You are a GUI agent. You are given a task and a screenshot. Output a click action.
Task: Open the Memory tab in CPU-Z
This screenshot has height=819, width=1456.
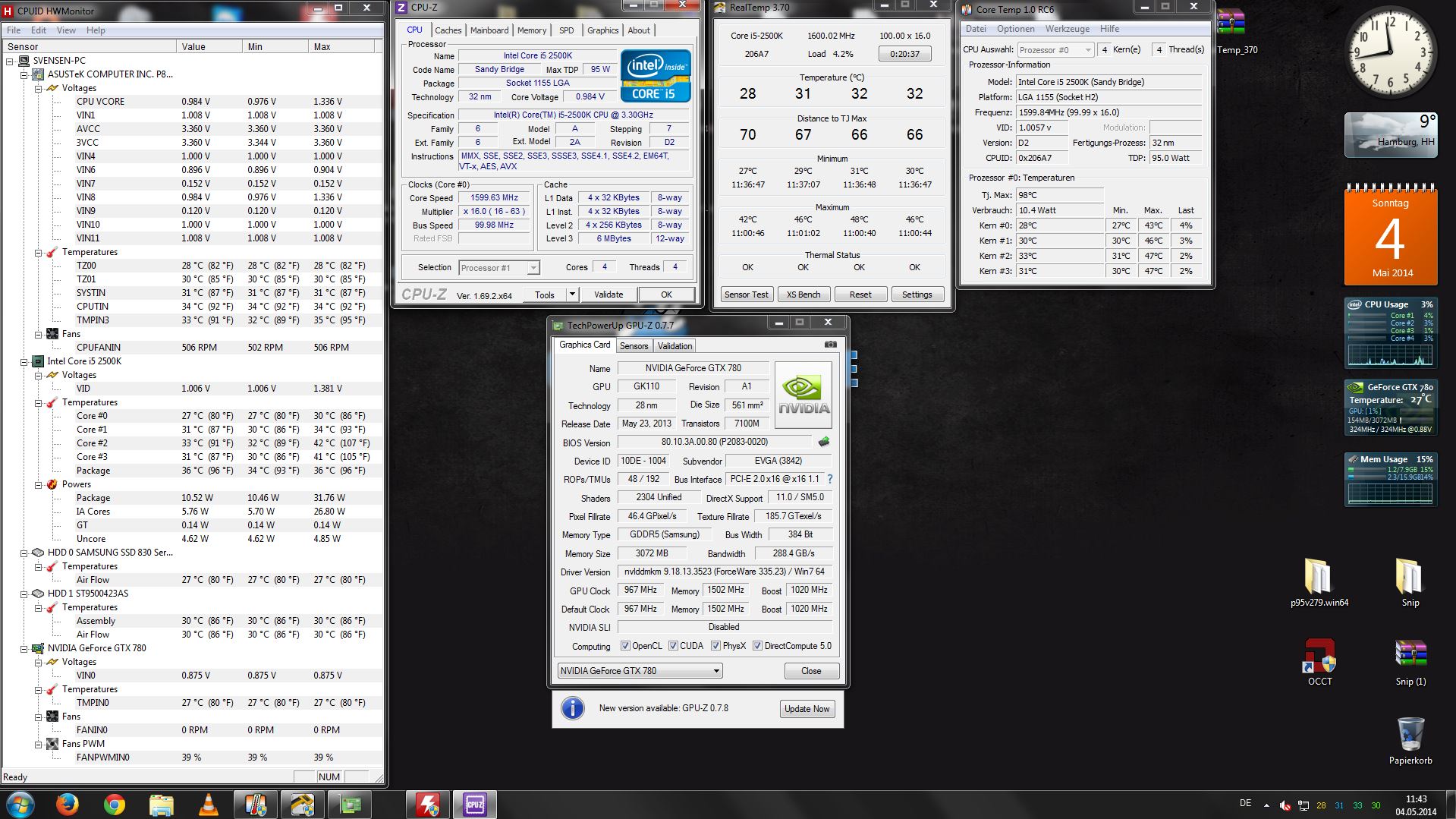pos(532,30)
